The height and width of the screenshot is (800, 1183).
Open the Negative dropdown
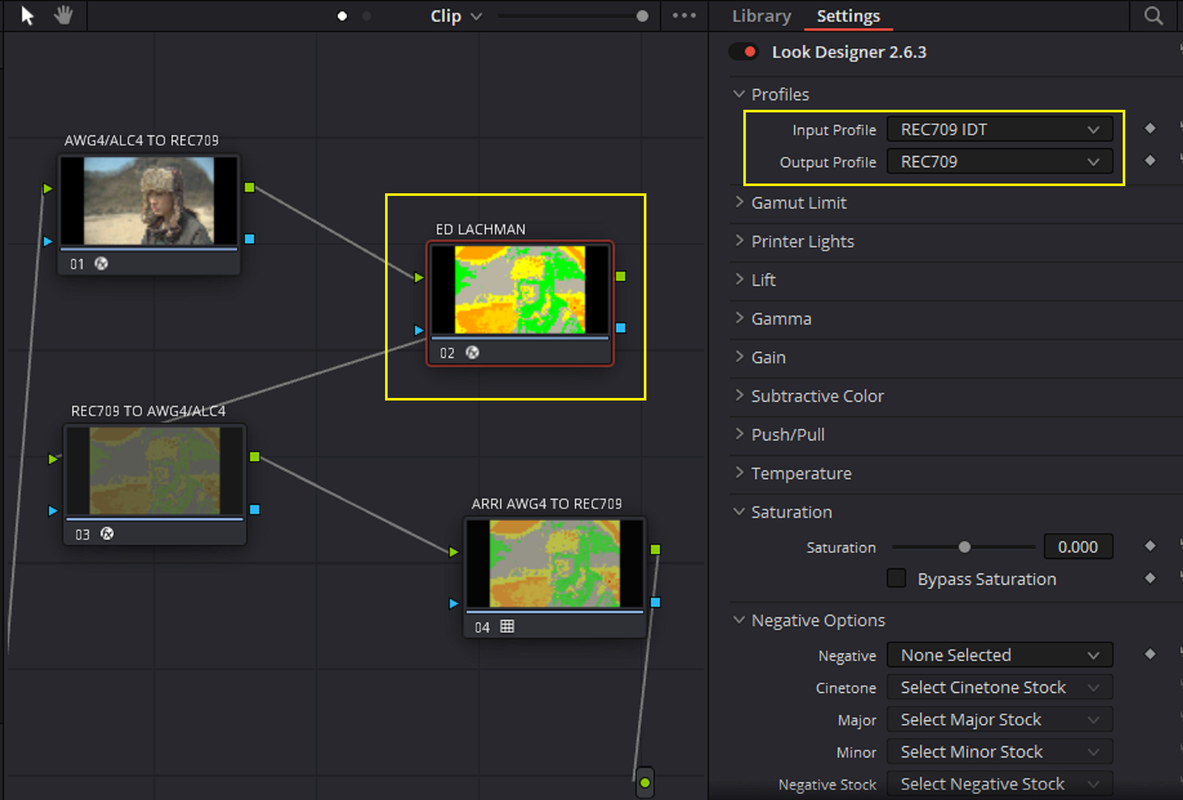point(1000,655)
